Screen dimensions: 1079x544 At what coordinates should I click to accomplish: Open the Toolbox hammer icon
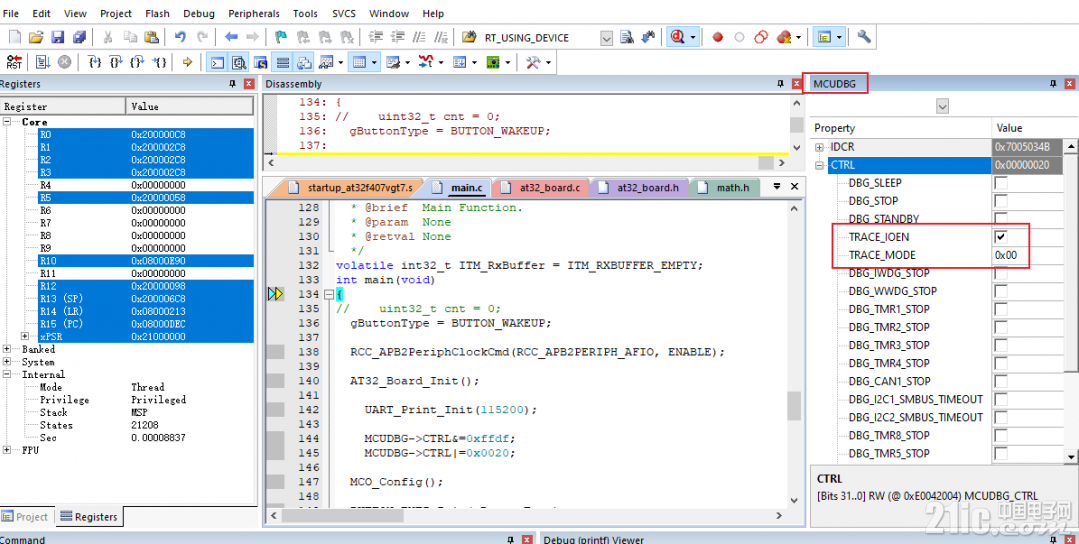533,63
